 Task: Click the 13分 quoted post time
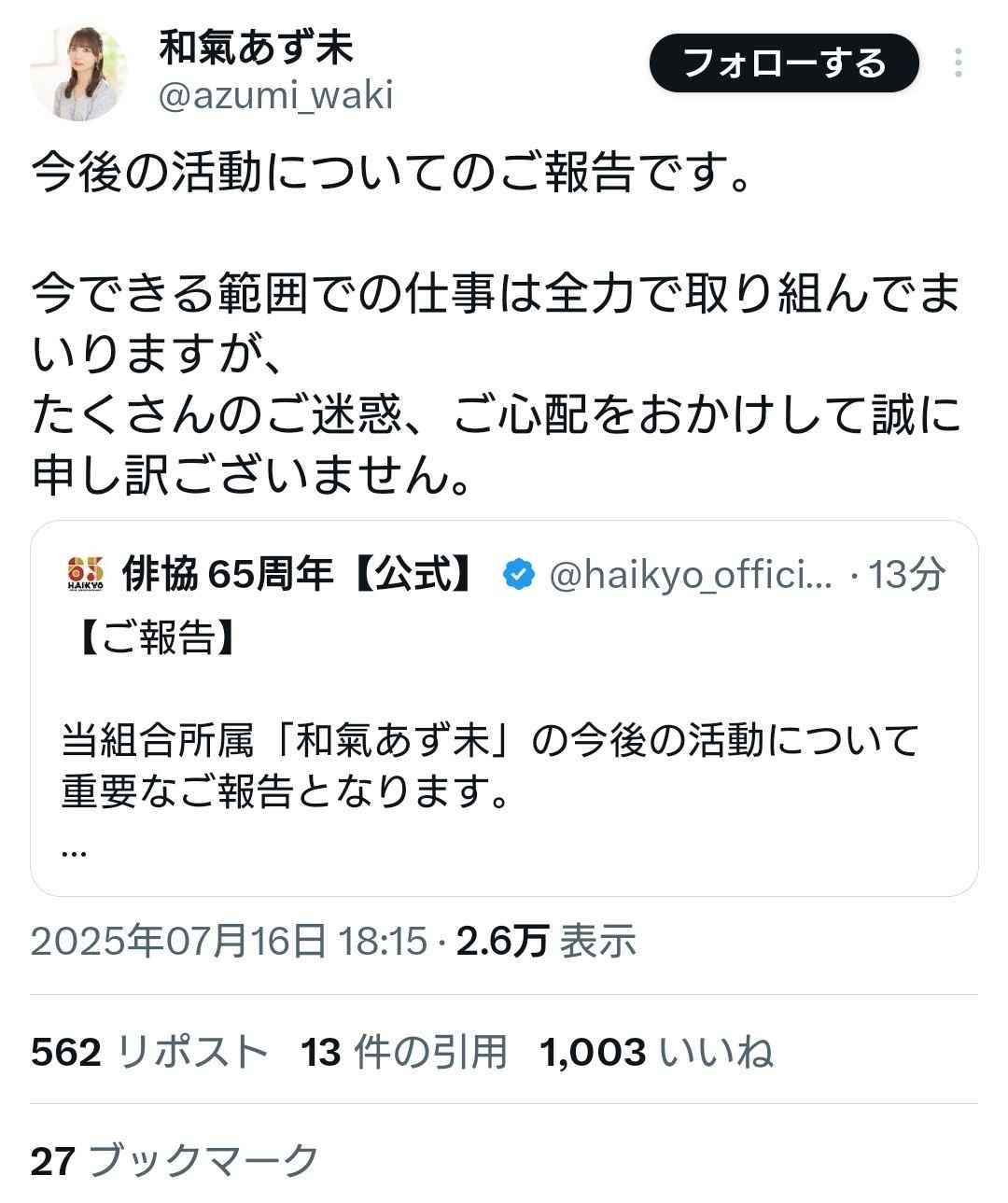click(x=905, y=575)
